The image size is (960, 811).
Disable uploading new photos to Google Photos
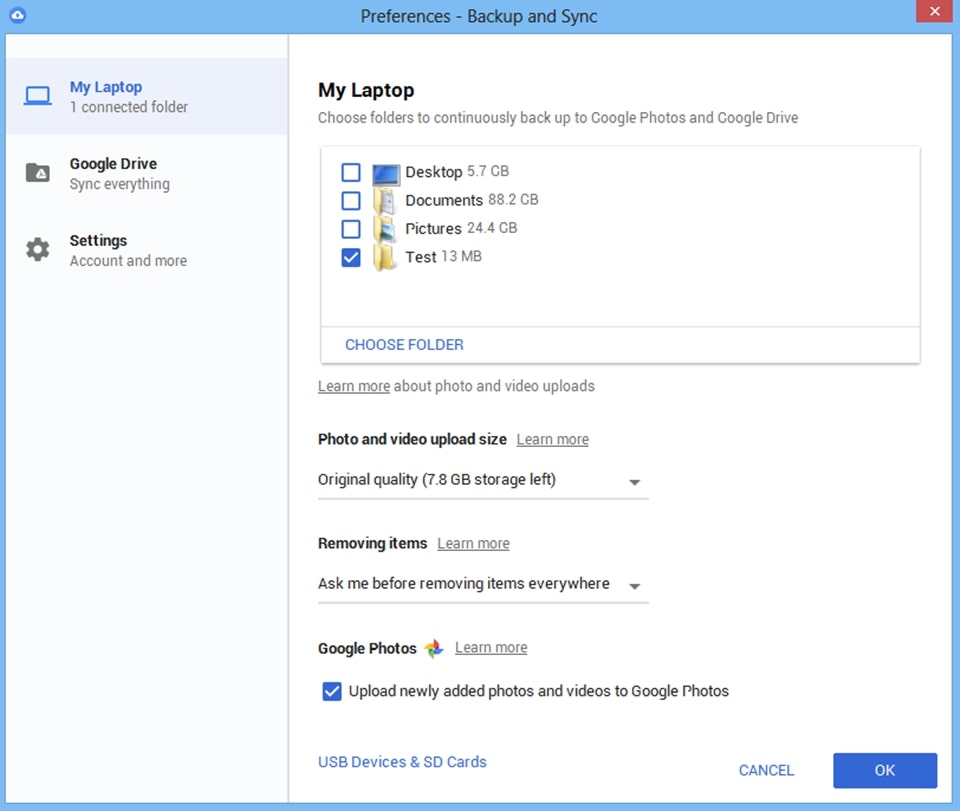click(x=331, y=690)
